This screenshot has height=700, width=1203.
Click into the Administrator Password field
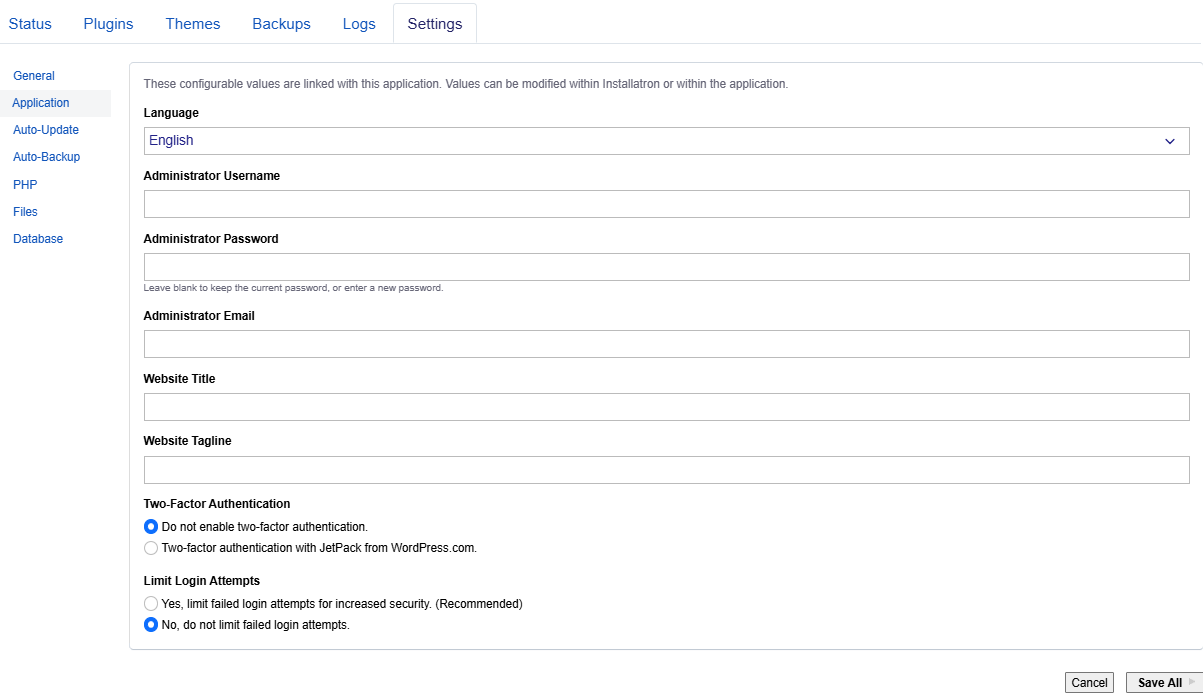pos(666,267)
